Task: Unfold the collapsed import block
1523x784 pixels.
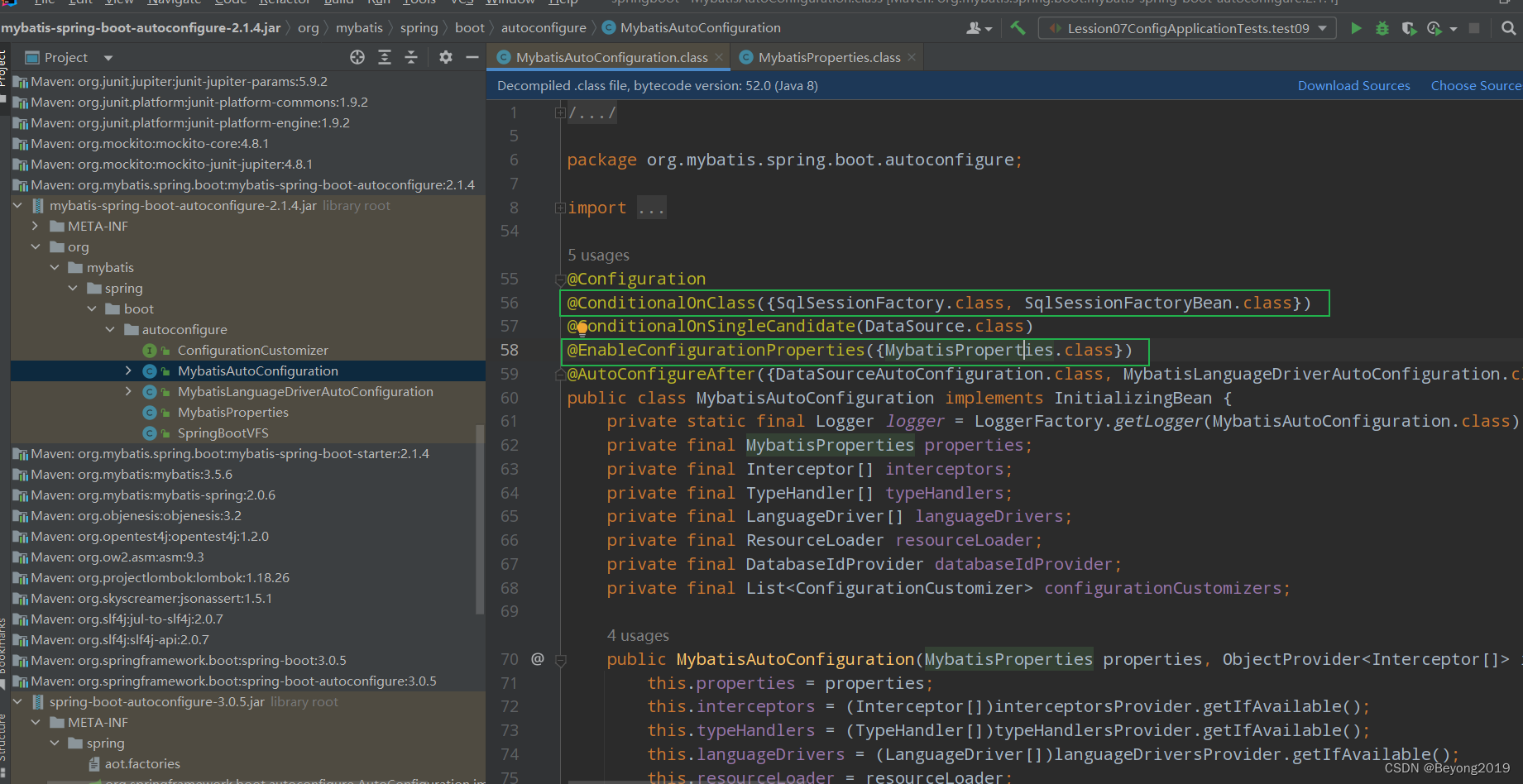Action: (560, 208)
